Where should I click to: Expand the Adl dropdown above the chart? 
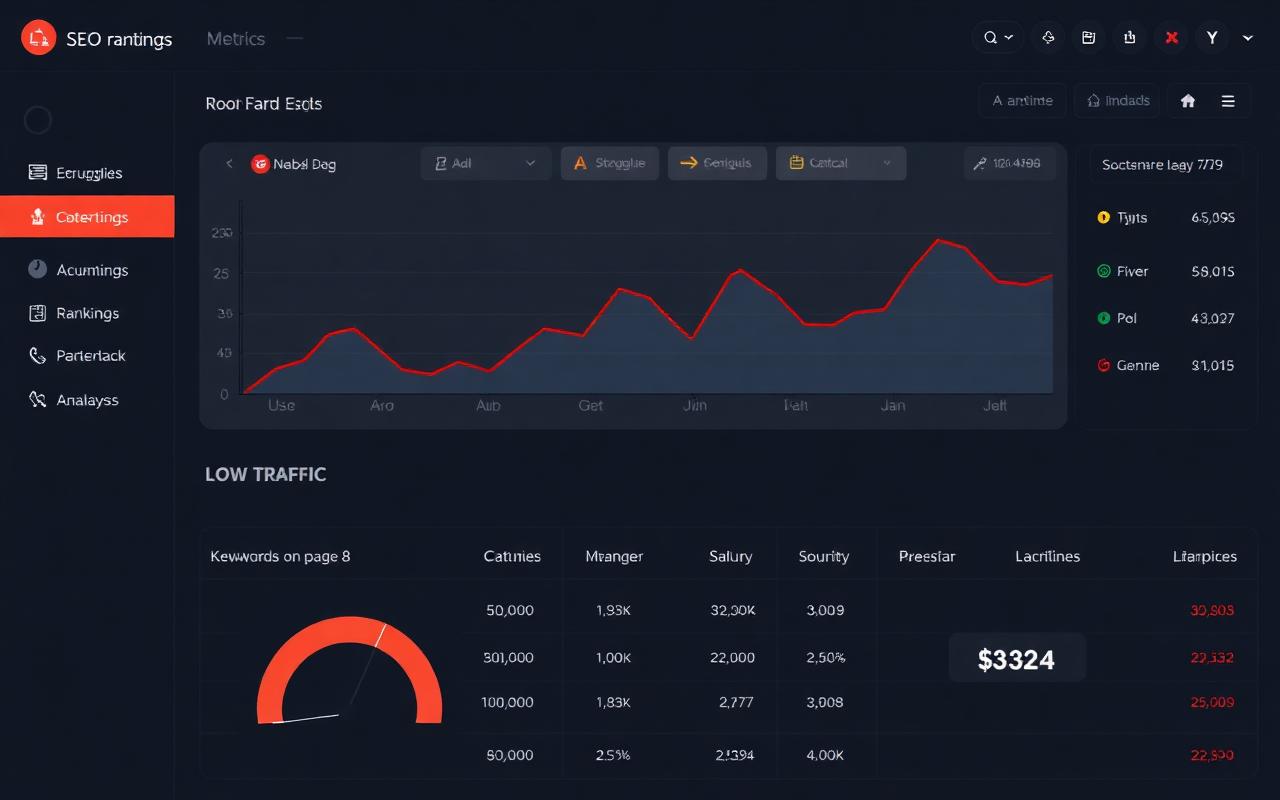486,163
